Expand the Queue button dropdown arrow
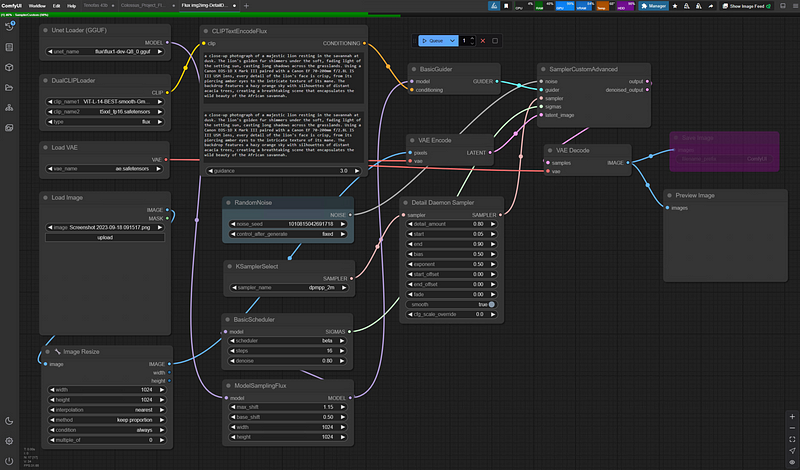Image resolution: width=800 pixels, height=470 pixels. click(x=453, y=41)
